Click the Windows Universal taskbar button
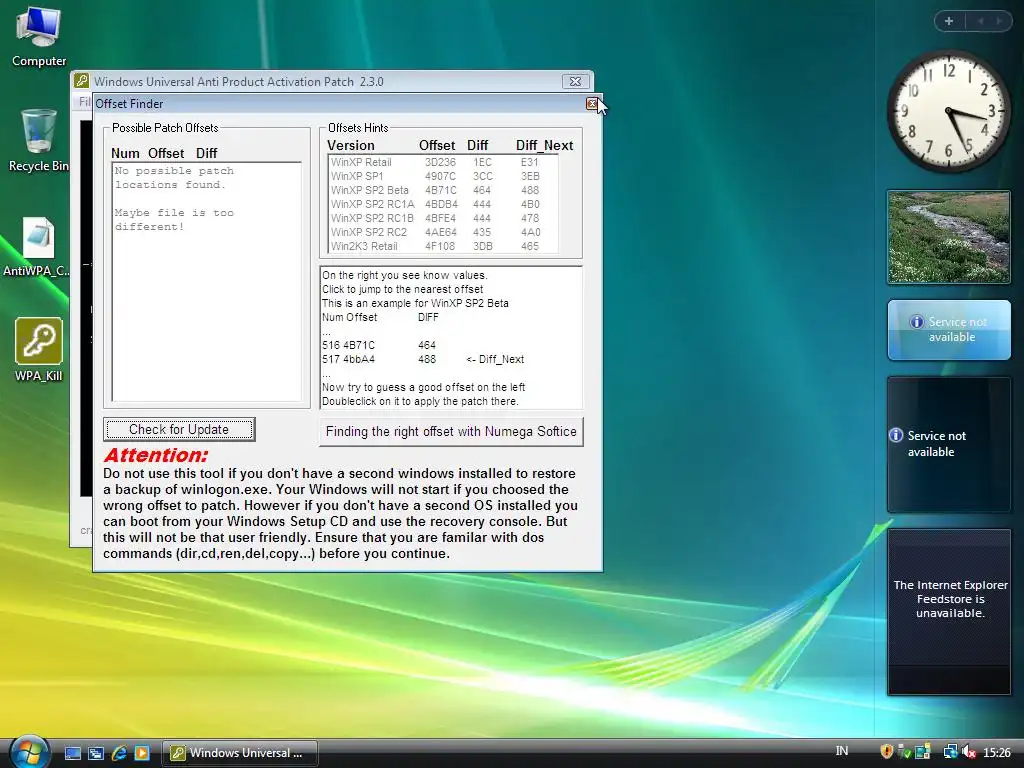 coord(240,753)
